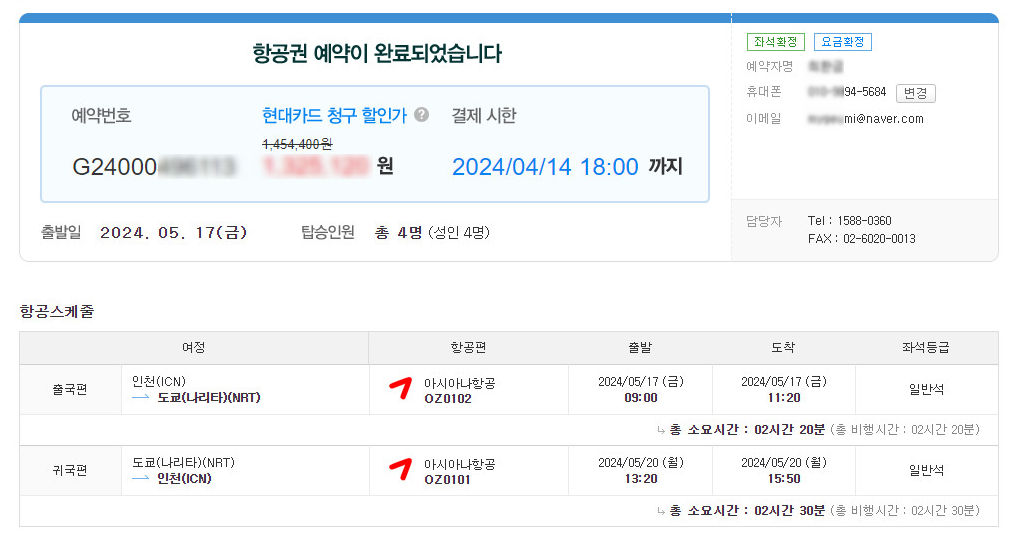Click the return-arrow icon before return flight 총 소요시간
1022x540 pixels.
click(x=661, y=511)
